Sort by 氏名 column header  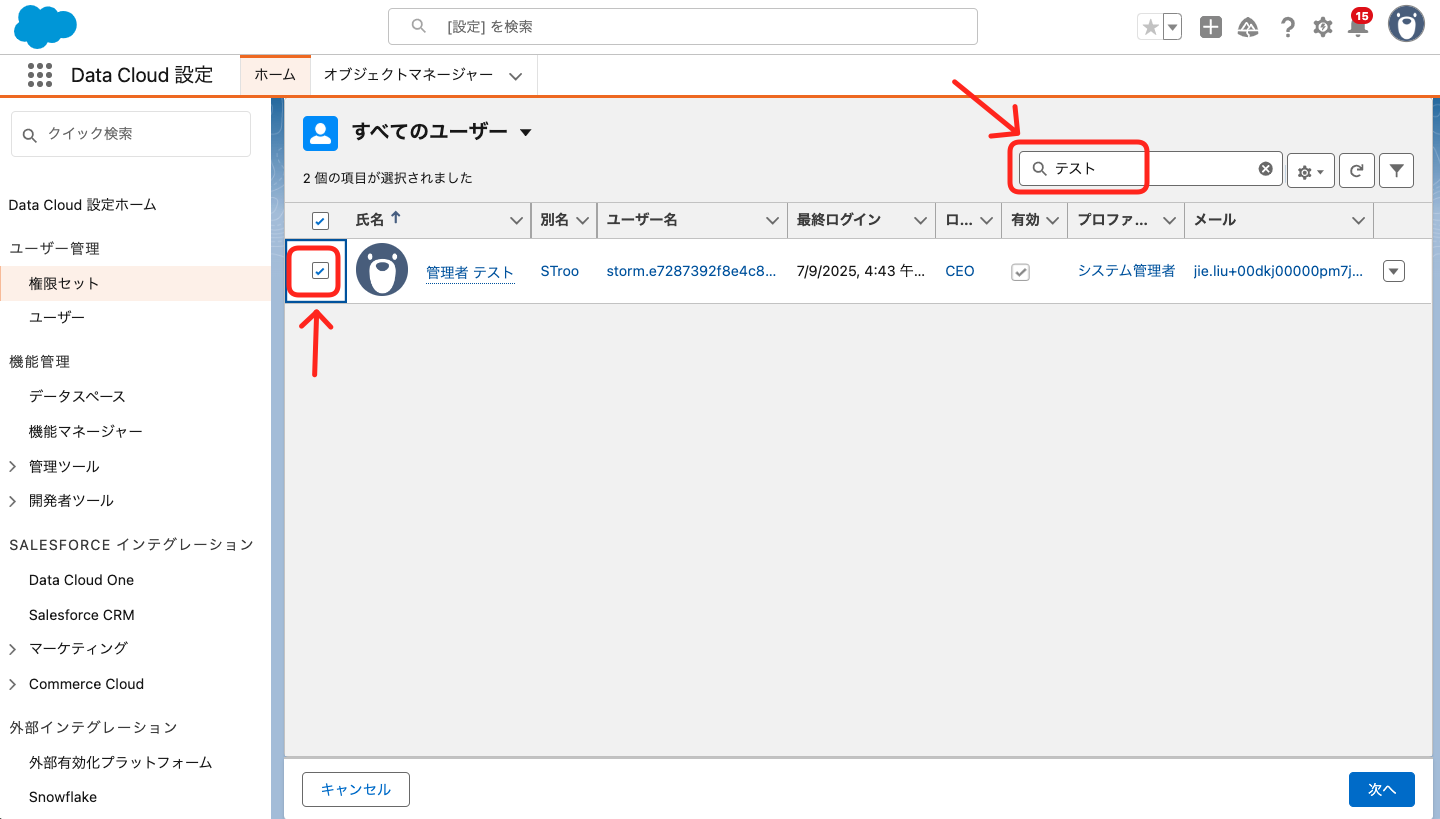click(x=370, y=220)
